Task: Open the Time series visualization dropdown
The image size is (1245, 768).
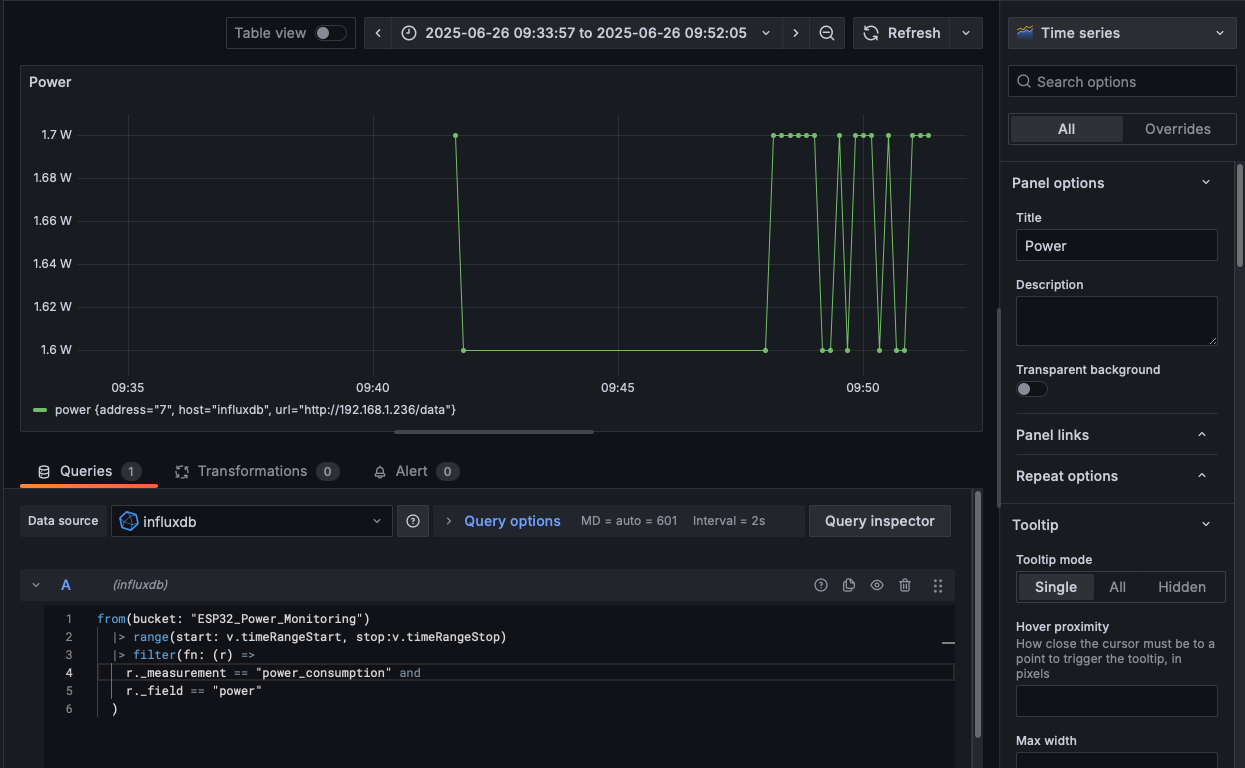Action: pos(1120,33)
